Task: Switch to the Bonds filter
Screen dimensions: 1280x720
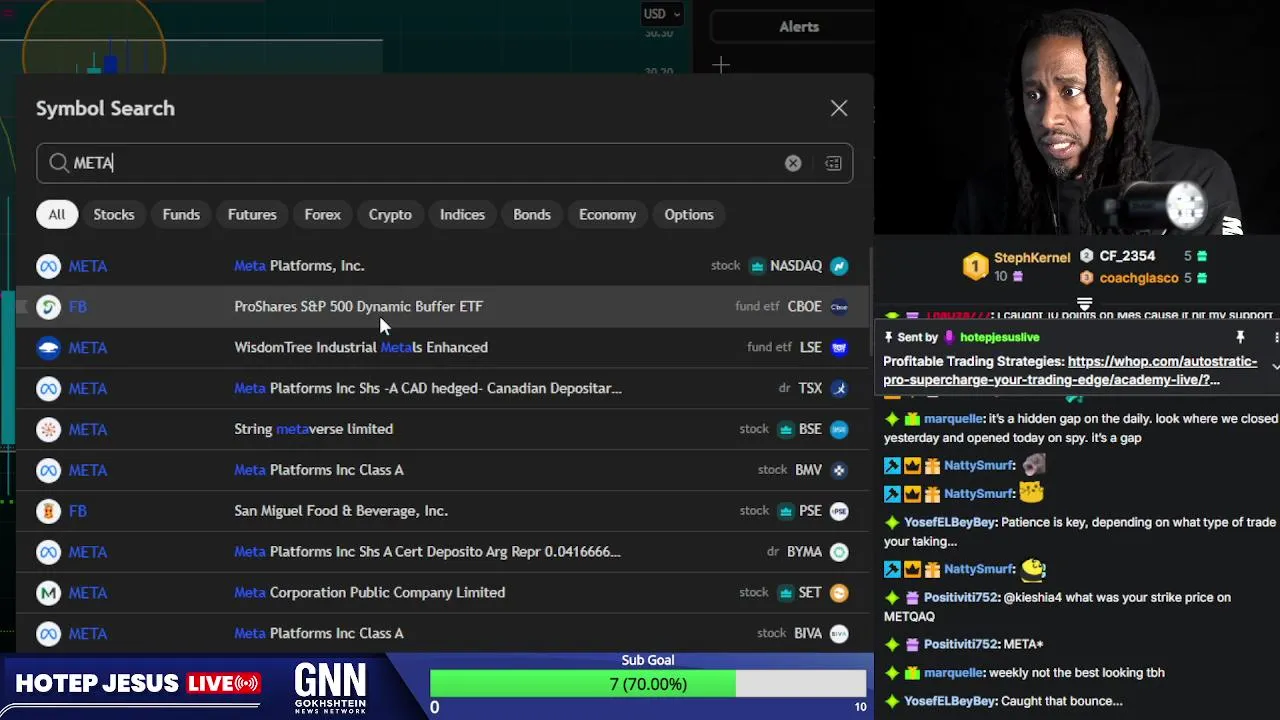Action: pyautogui.click(x=532, y=214)
